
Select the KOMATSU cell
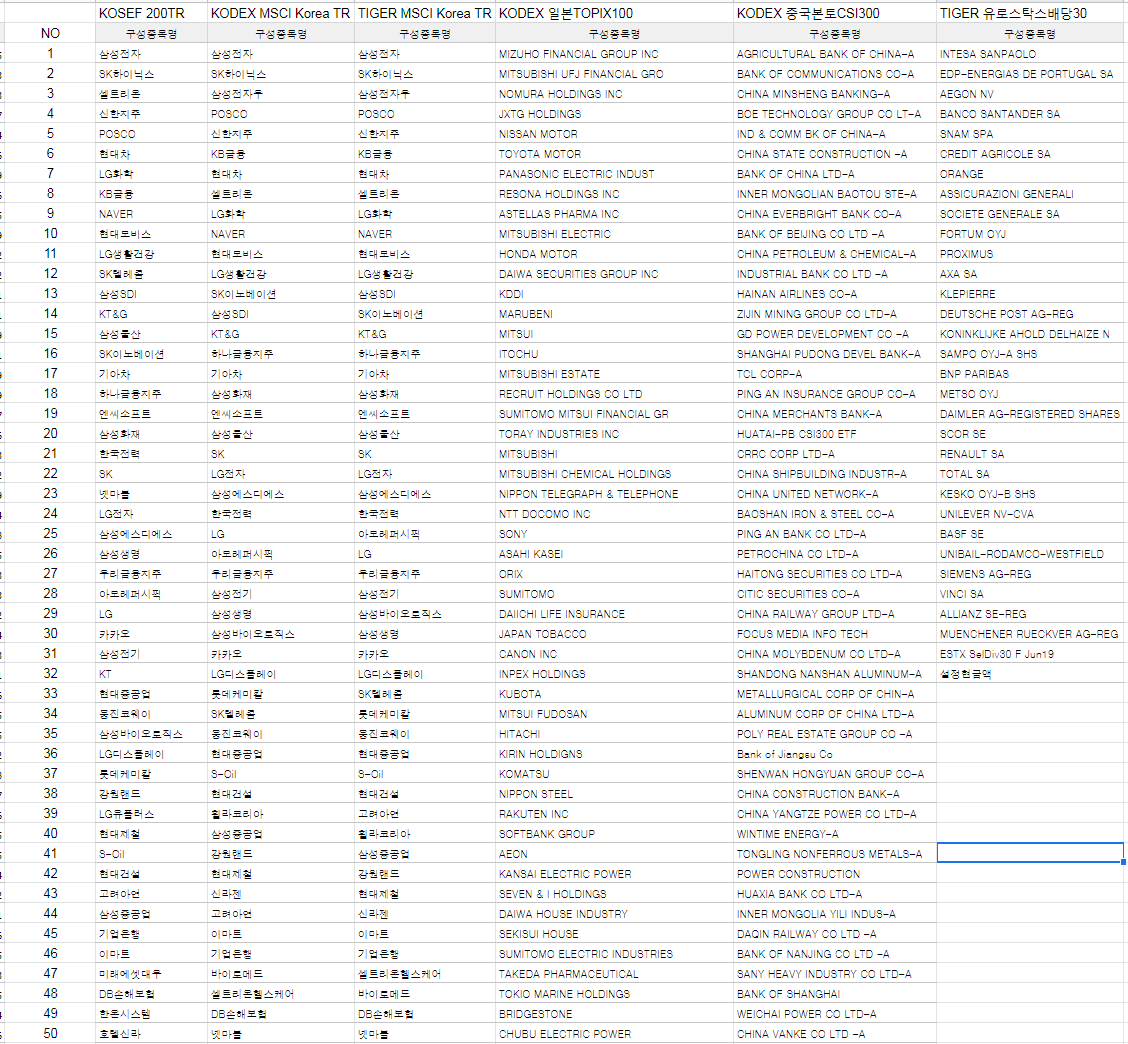click(614, 773)
